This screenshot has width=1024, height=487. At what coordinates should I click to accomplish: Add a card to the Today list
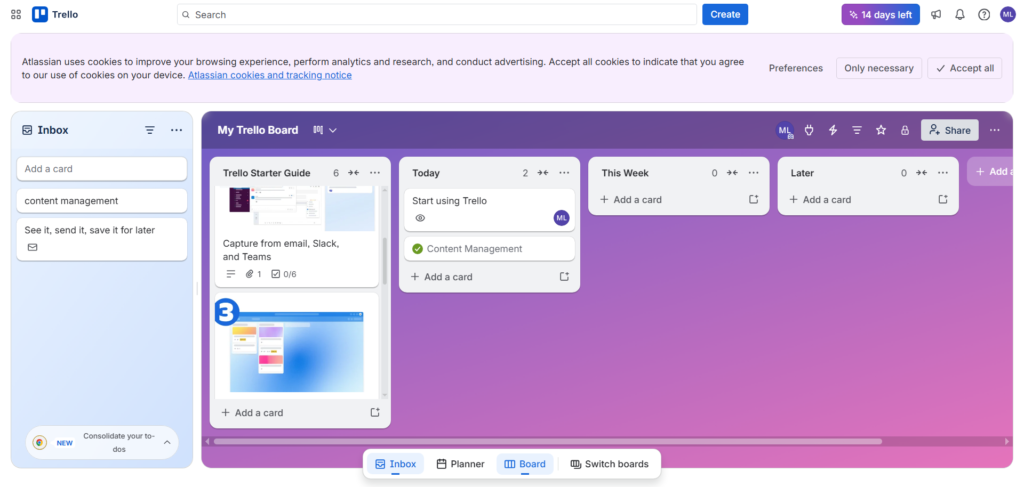coord(441,277)
